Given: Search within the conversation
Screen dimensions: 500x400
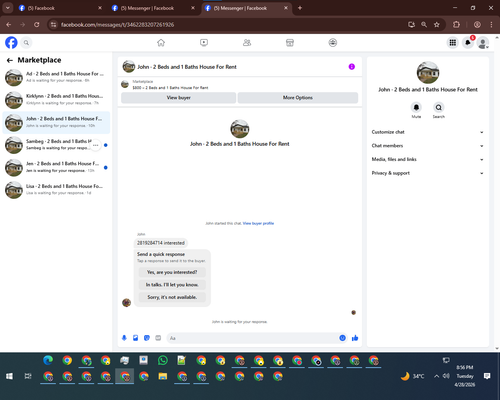Looking at the screenshot, I should (x=439, y=108).
